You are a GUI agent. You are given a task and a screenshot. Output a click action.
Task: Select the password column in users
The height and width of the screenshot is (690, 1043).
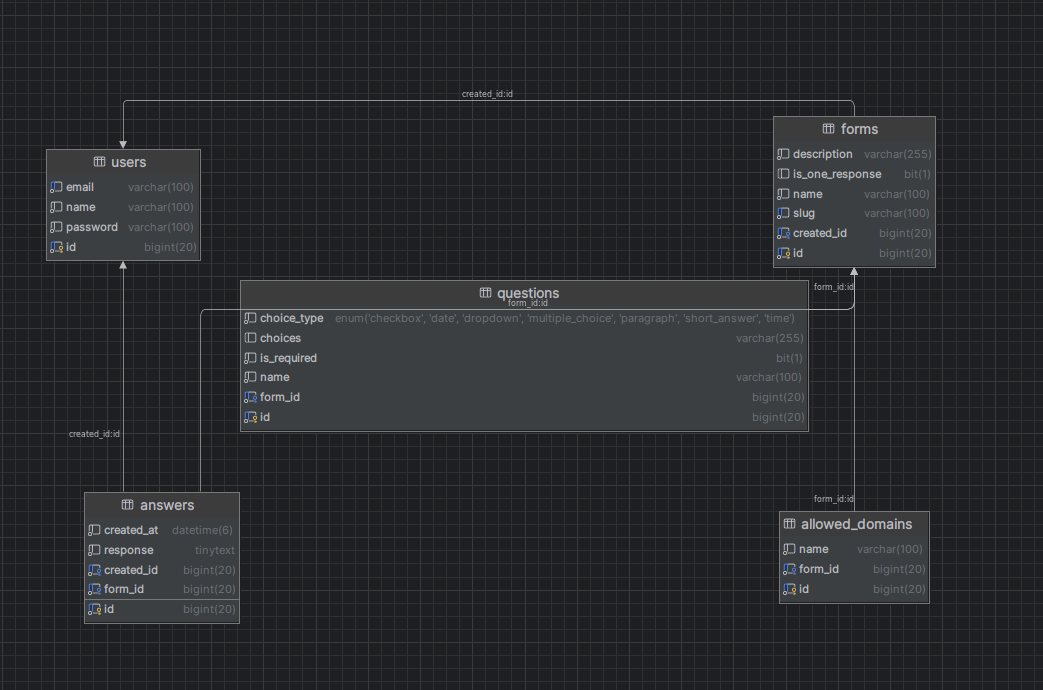tap(91, 227)
